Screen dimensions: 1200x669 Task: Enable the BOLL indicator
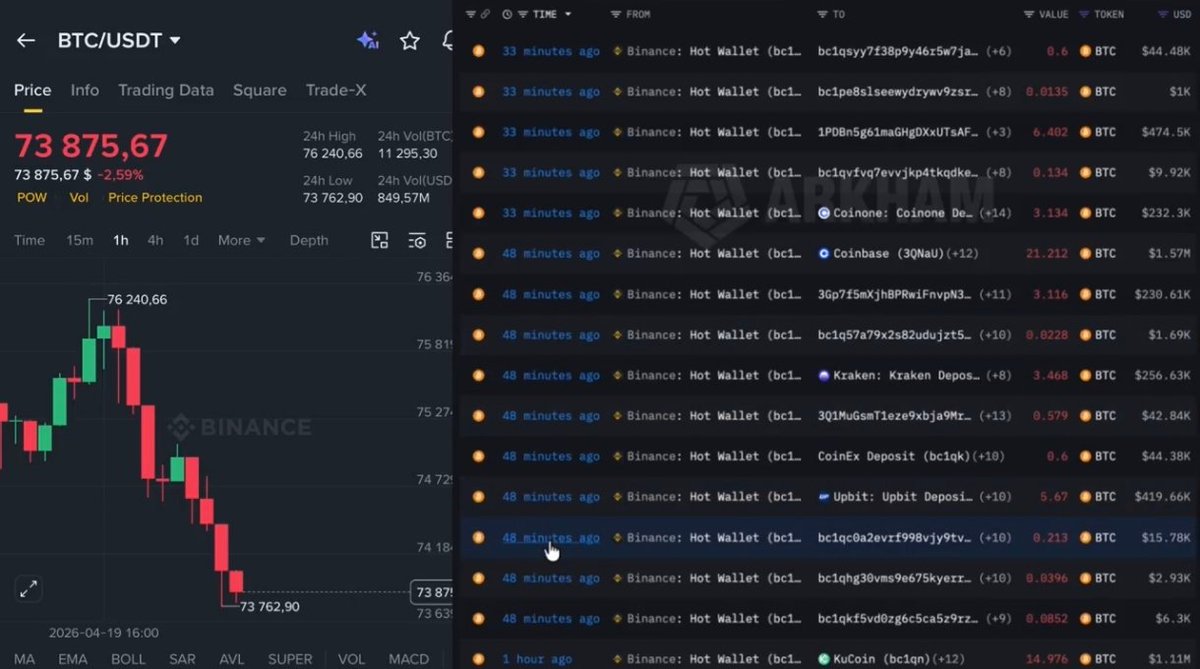click(x=128, y=659)
